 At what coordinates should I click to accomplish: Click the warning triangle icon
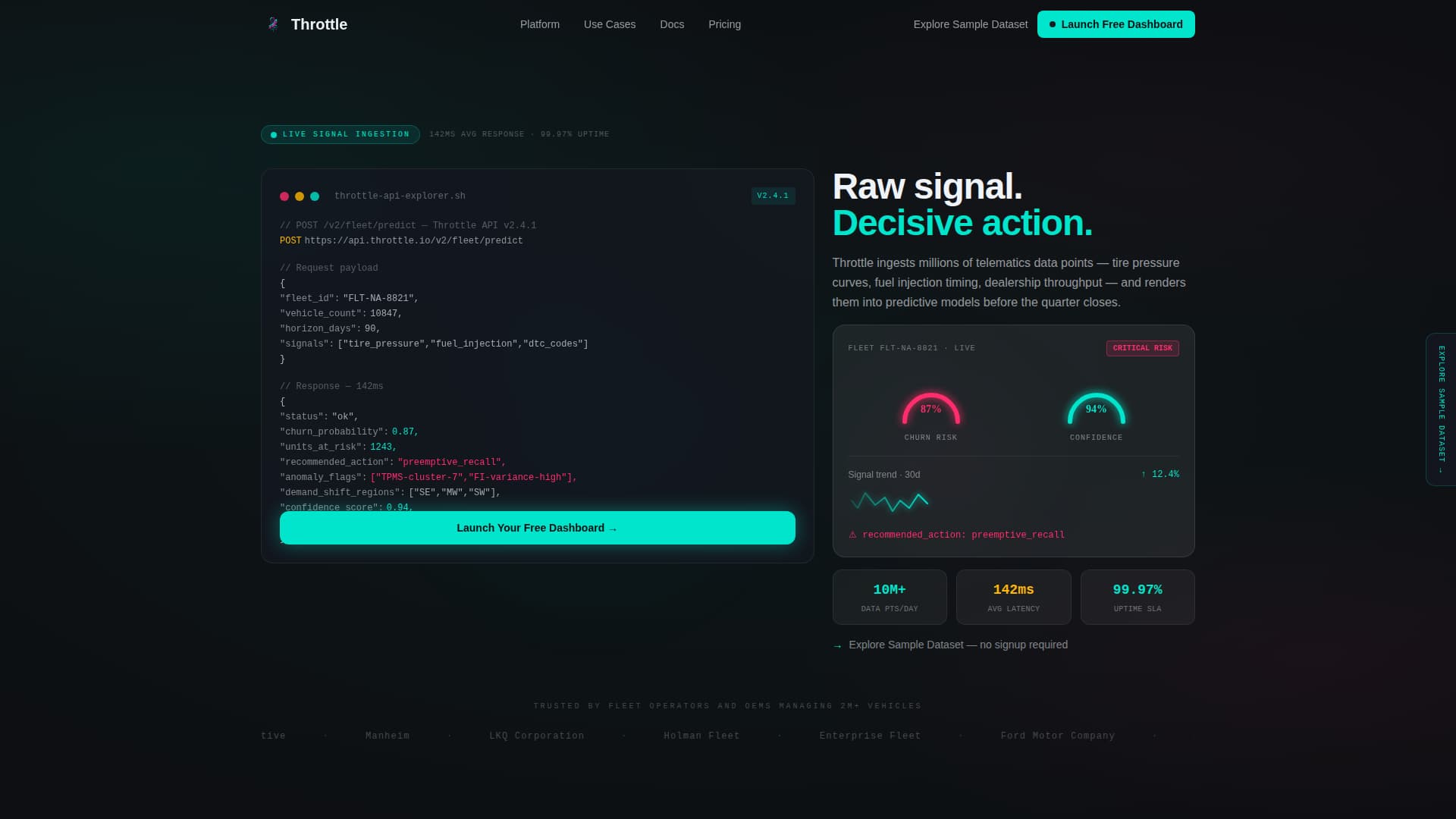click(852, 535)
